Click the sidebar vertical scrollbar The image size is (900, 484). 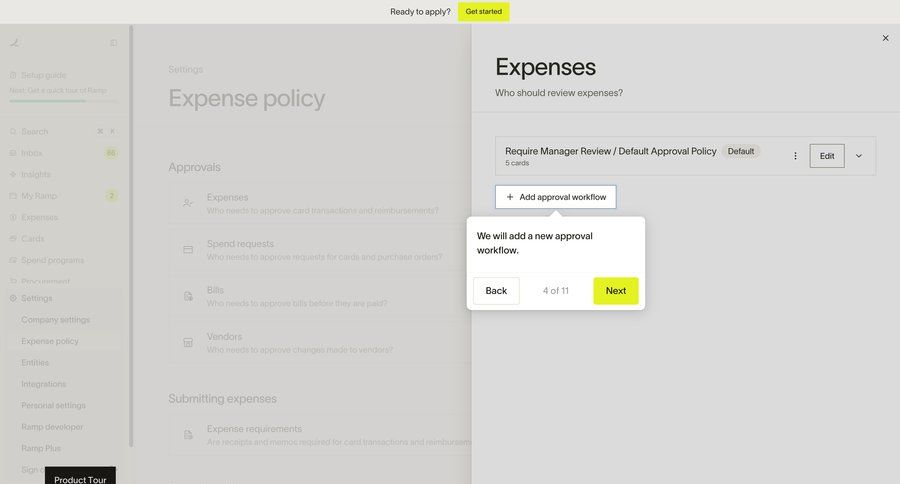[131, 235]
